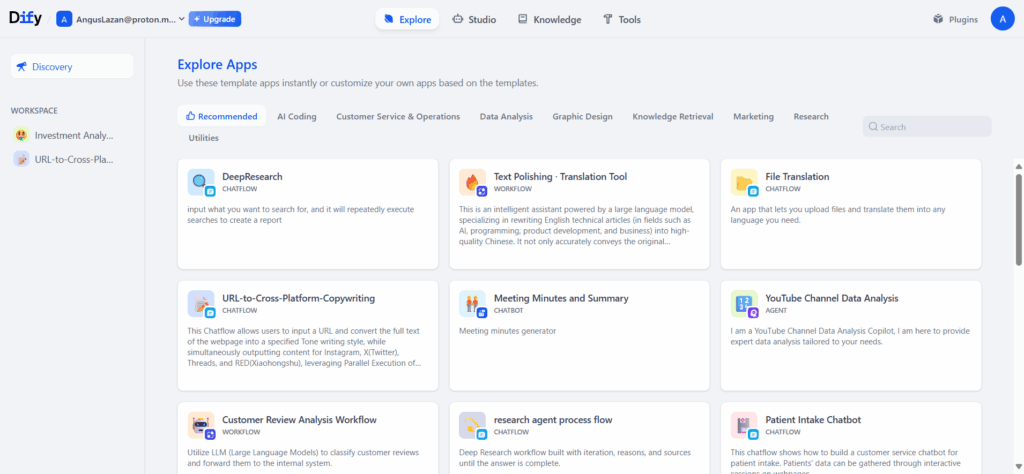Viewport: 1024px width, 474px height.
Task: Filter templates by AI Coding category
Action: click(296, 116)
